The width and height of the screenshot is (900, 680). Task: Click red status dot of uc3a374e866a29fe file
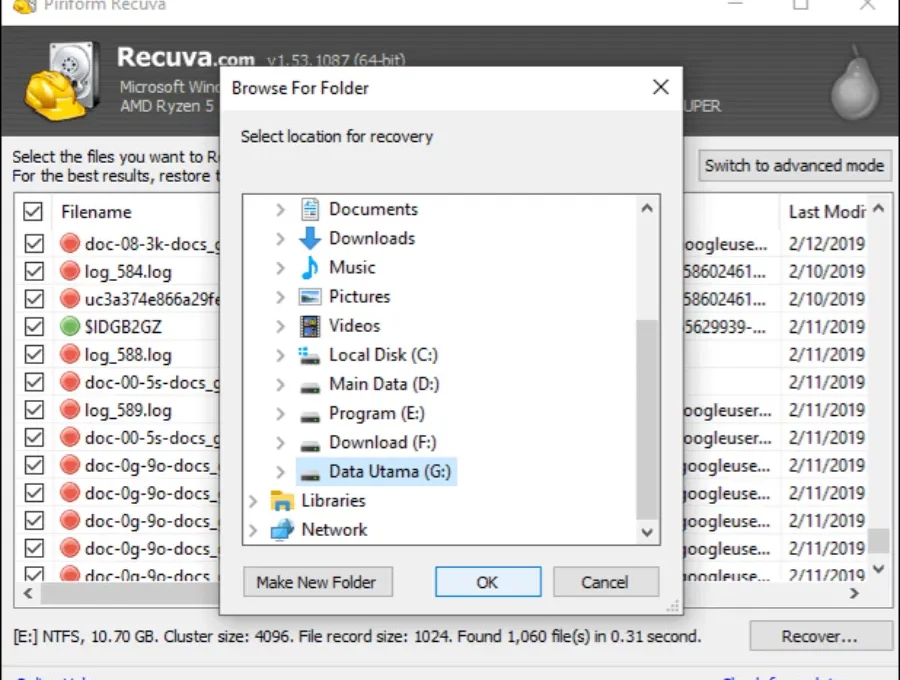click(x=69, y=298)
